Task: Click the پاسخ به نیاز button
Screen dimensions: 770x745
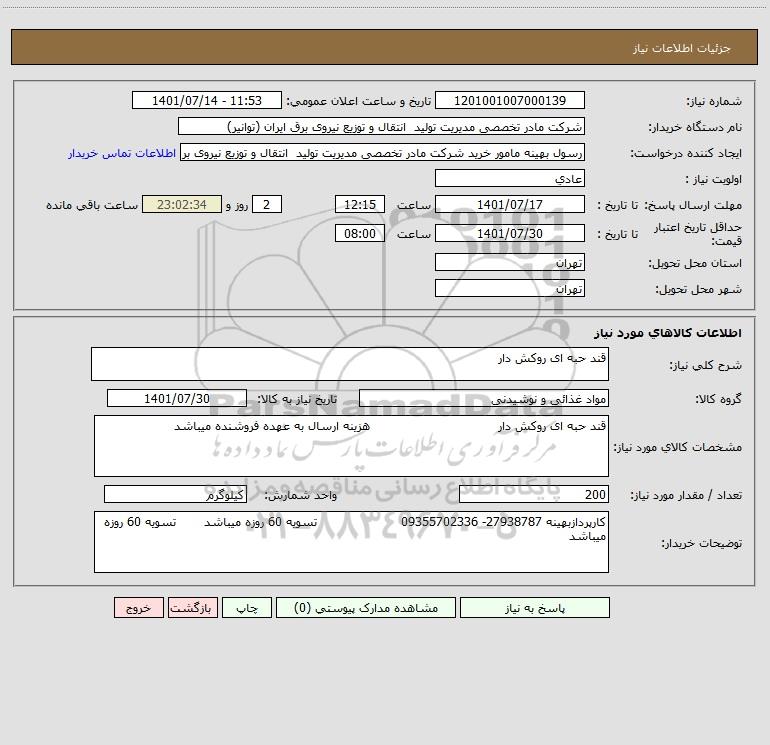Action: tap(534, 608)
